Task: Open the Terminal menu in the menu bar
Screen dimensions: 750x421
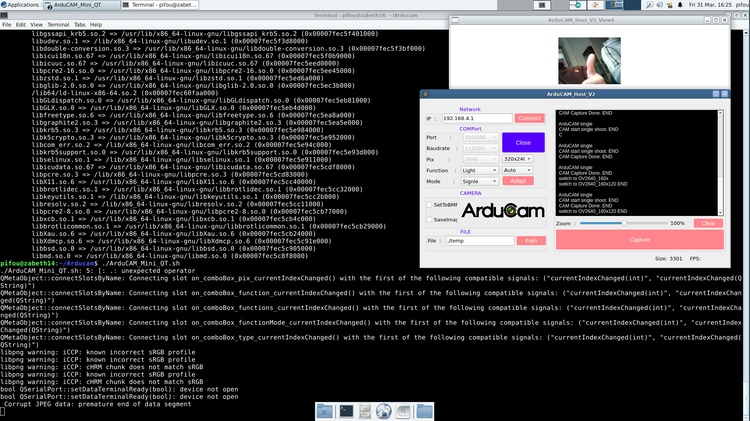Action: [x=58, y=24]
